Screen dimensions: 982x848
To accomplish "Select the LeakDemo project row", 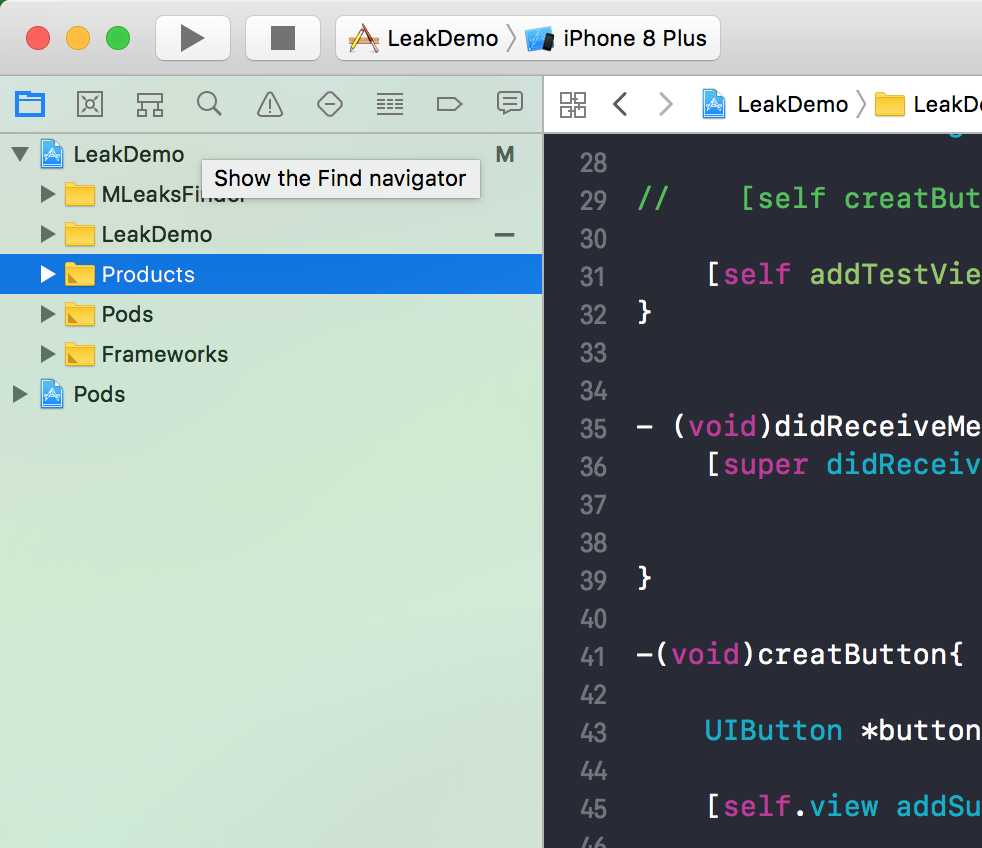I will pos(271,154).
